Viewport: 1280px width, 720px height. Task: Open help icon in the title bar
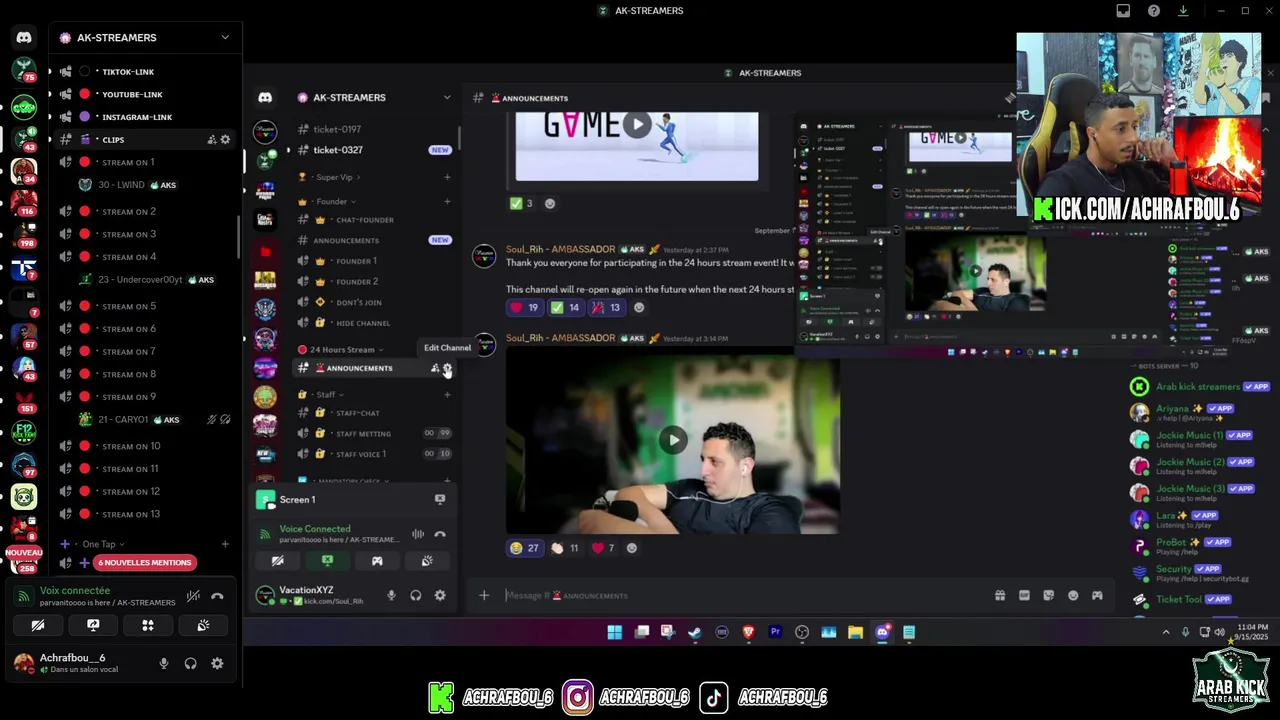pyautogui.click(x=1153, y=11)
